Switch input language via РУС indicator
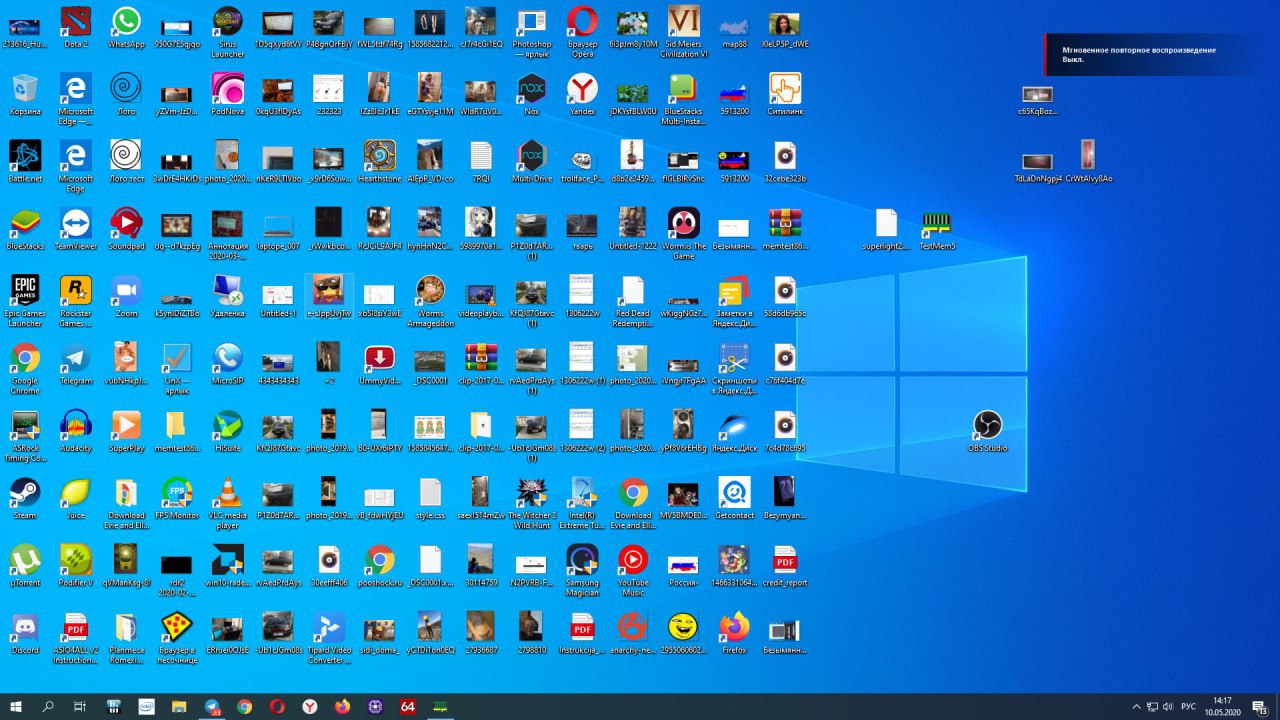The image size is (1280, 720). 1189,707
